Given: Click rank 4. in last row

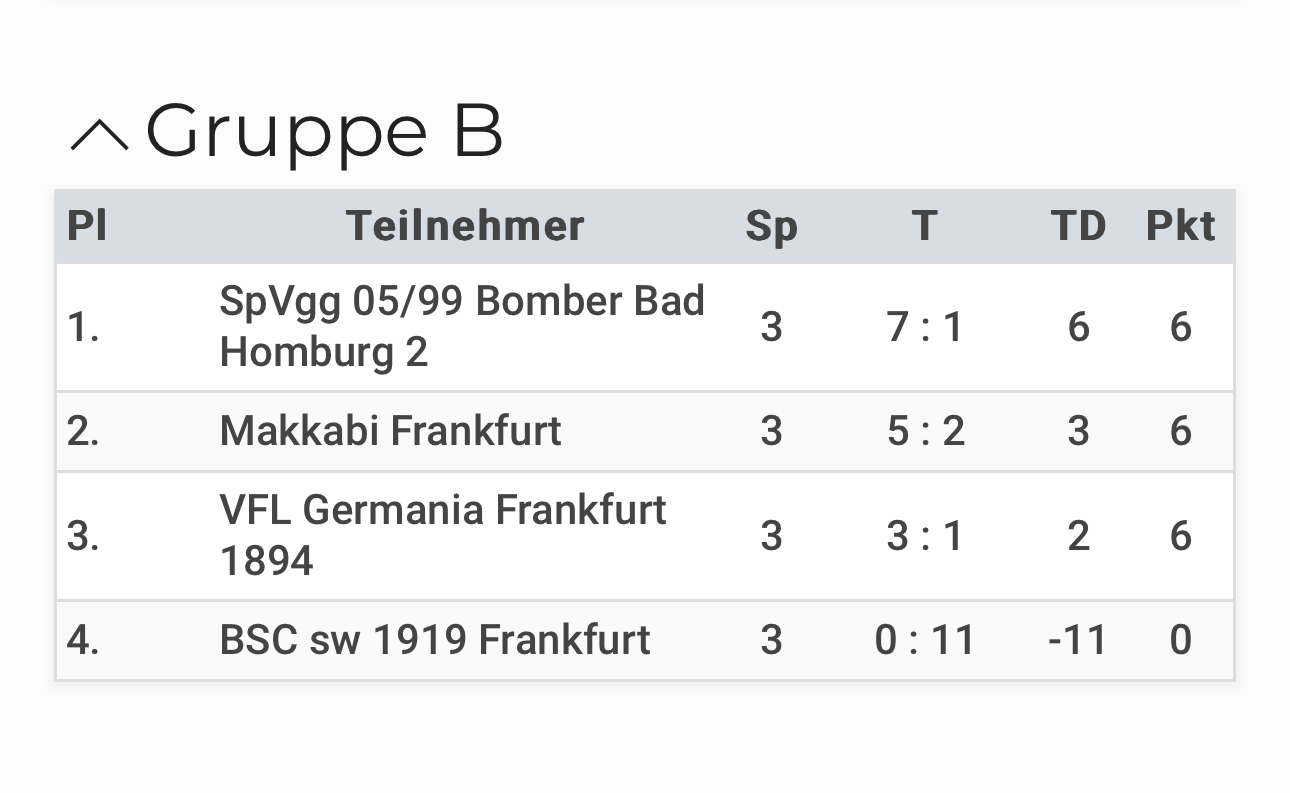Looking at the screenshot, I should pyautogui.click(x=83, y=640).
